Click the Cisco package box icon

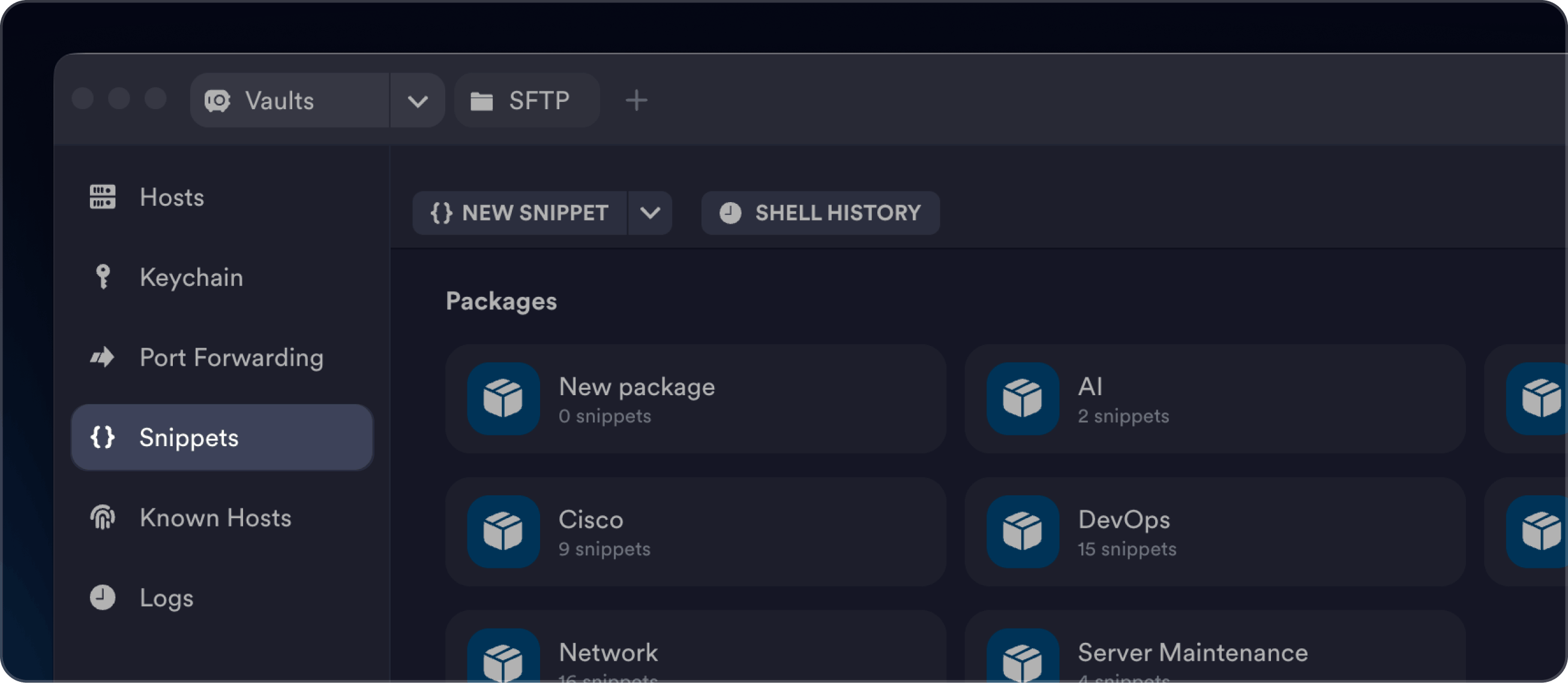(x=503, y=531)
